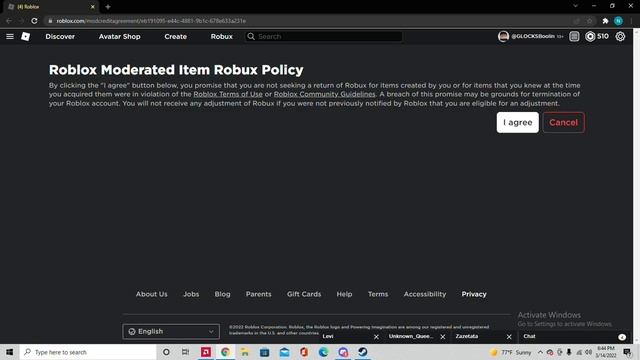This screenshot has width=640, height=360.
Task: Open Office app from taskbar
Action: tap(304, 352)
